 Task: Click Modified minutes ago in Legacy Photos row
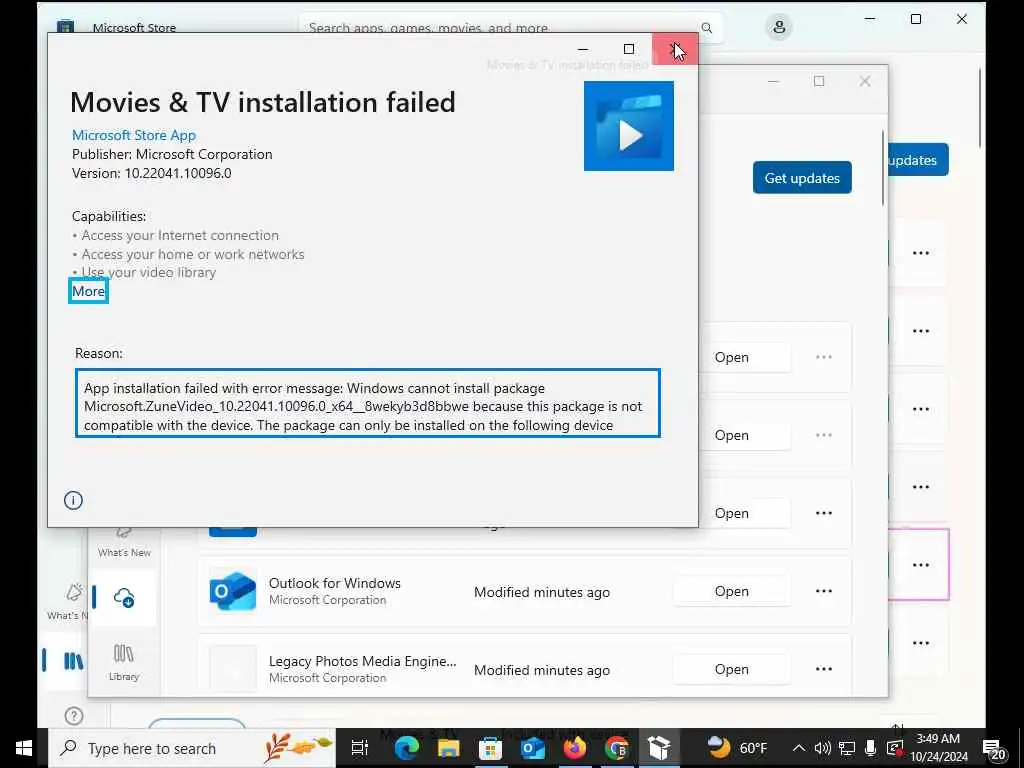point(542,670)
